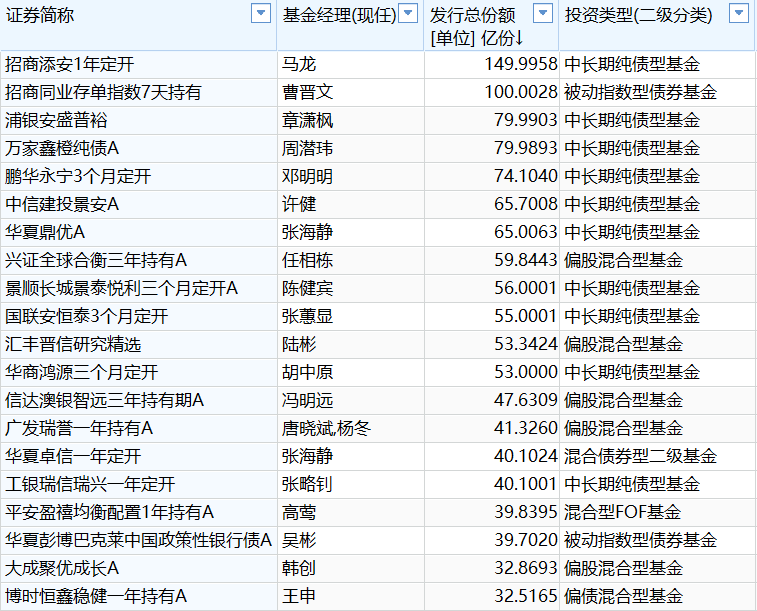The image size is (757, 611).
Task: Select cell 万家鑫橙纯债A
Action: click(139, 148)
